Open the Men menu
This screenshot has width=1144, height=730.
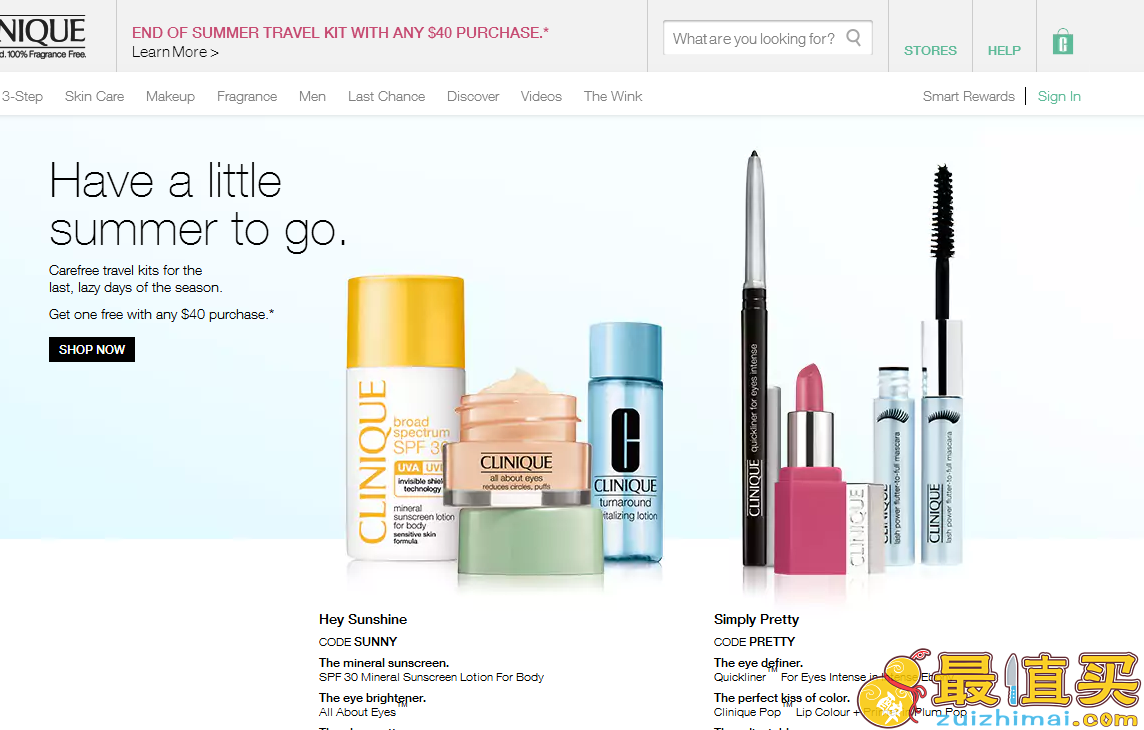pos(312,96)
